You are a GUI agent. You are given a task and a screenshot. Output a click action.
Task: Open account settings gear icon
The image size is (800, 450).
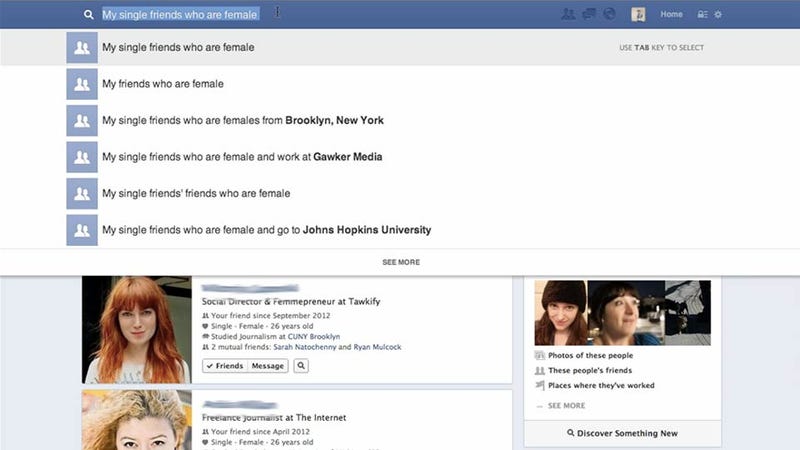coord(718,14)
